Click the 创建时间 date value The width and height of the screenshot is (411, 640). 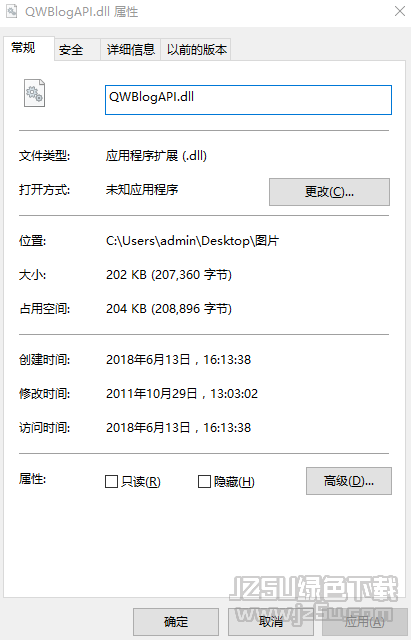click(178, 360)
